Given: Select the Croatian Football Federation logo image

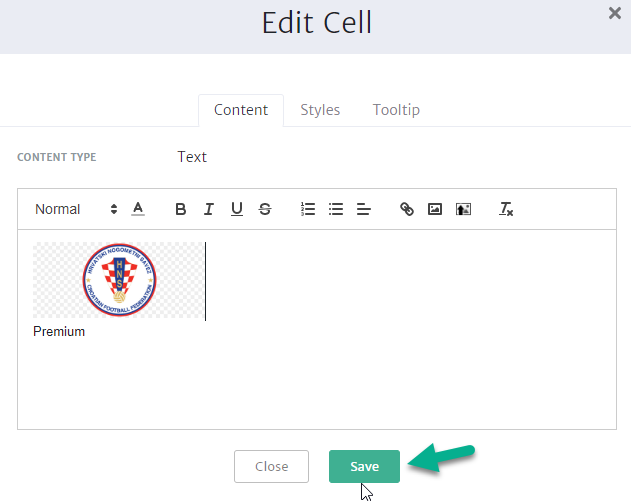Looking at the screenshot, I should click(119, 280).
